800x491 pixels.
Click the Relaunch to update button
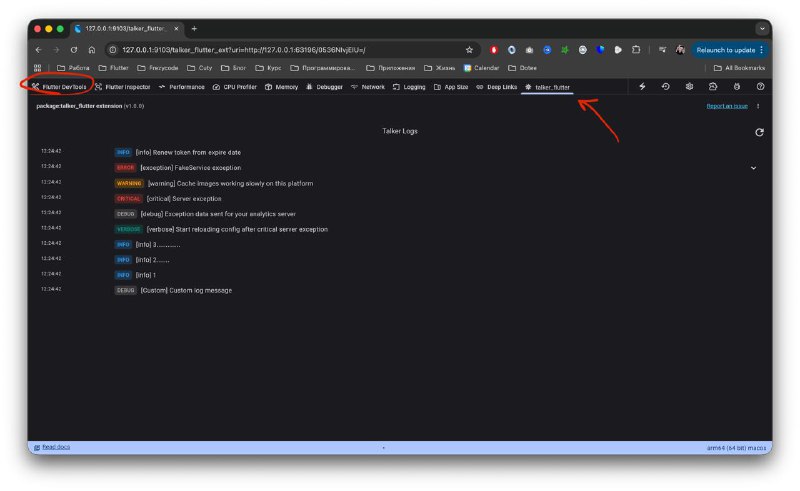point(726,50)
